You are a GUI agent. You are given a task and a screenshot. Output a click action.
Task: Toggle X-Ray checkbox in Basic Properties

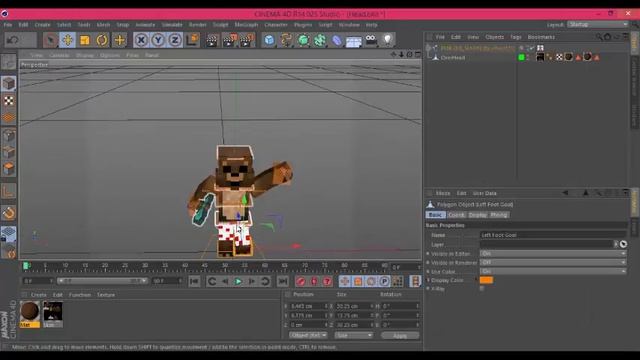point(482,289)
